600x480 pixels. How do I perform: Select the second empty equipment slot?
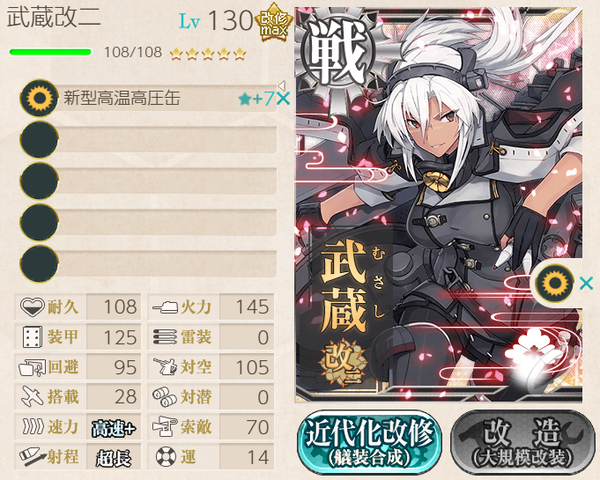148,140
